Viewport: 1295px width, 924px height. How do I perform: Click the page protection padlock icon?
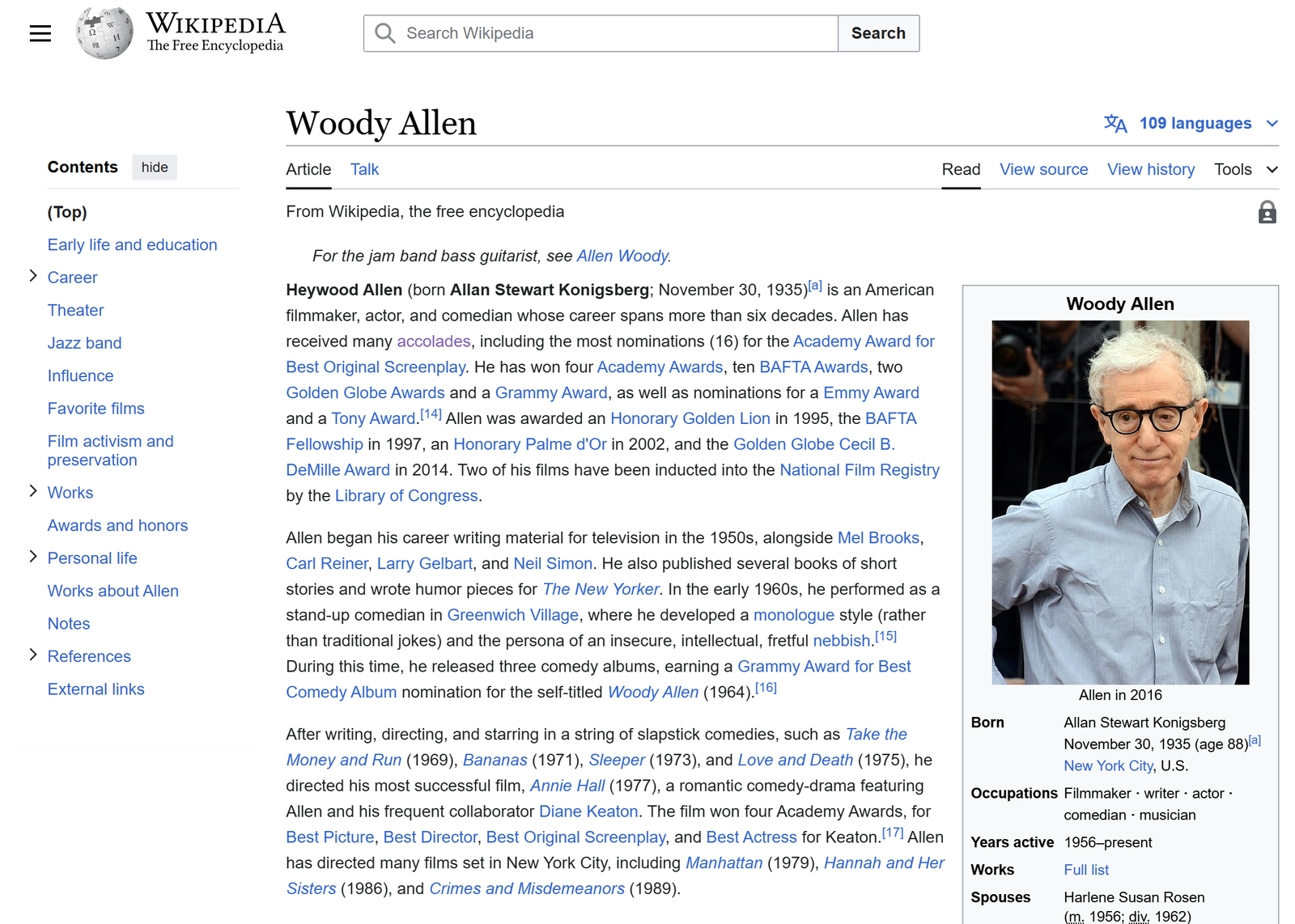[1267, 212]
